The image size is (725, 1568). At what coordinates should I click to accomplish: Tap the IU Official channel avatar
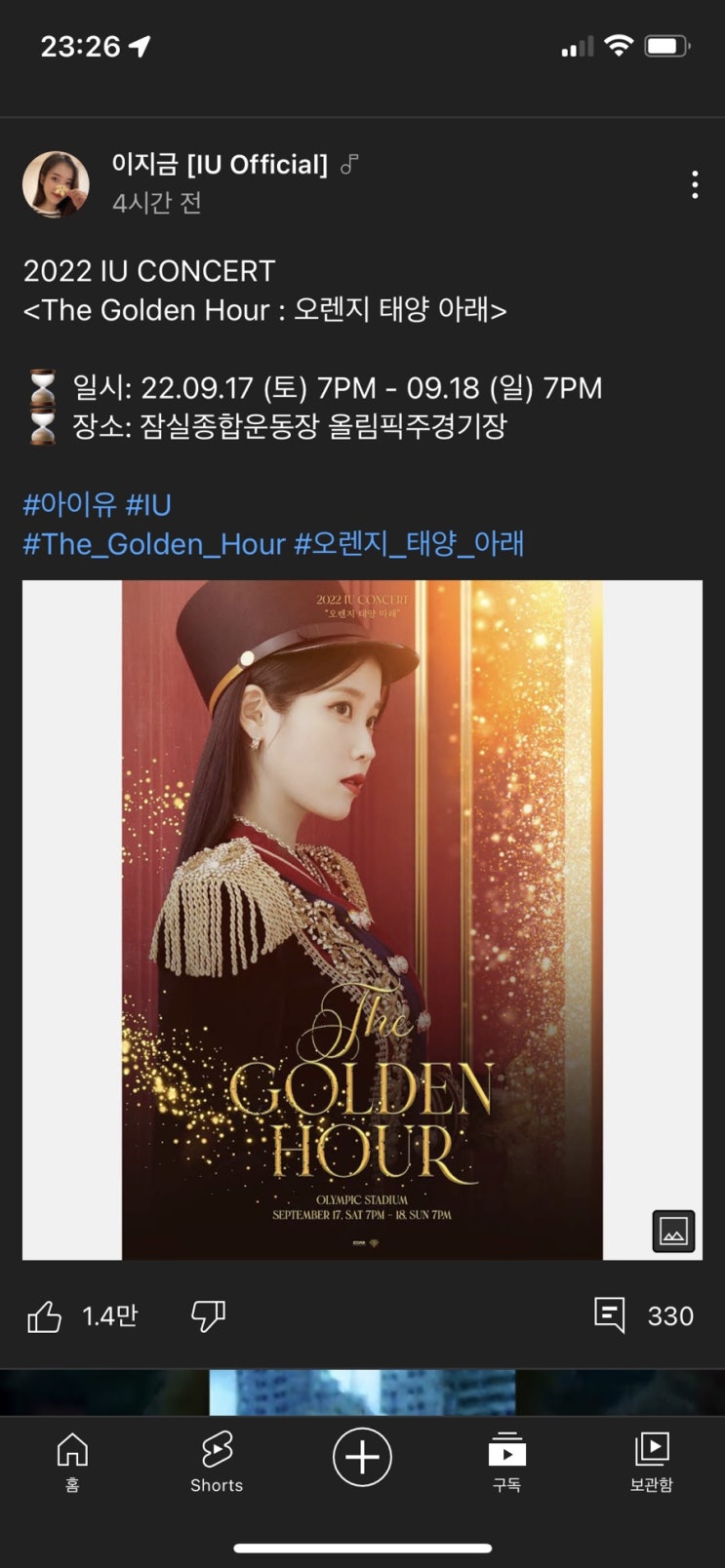coord(56,184)
